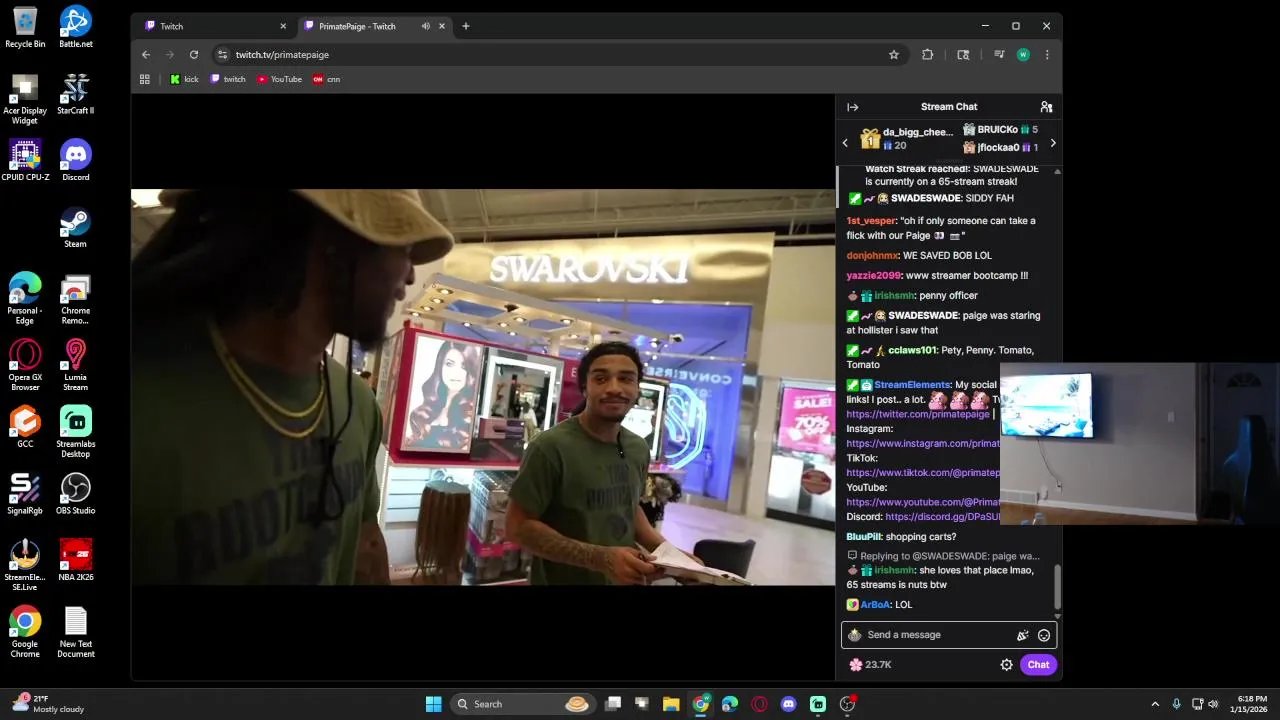
Task: Open New Text Document on desktop
Action: (x=76, y=632)
